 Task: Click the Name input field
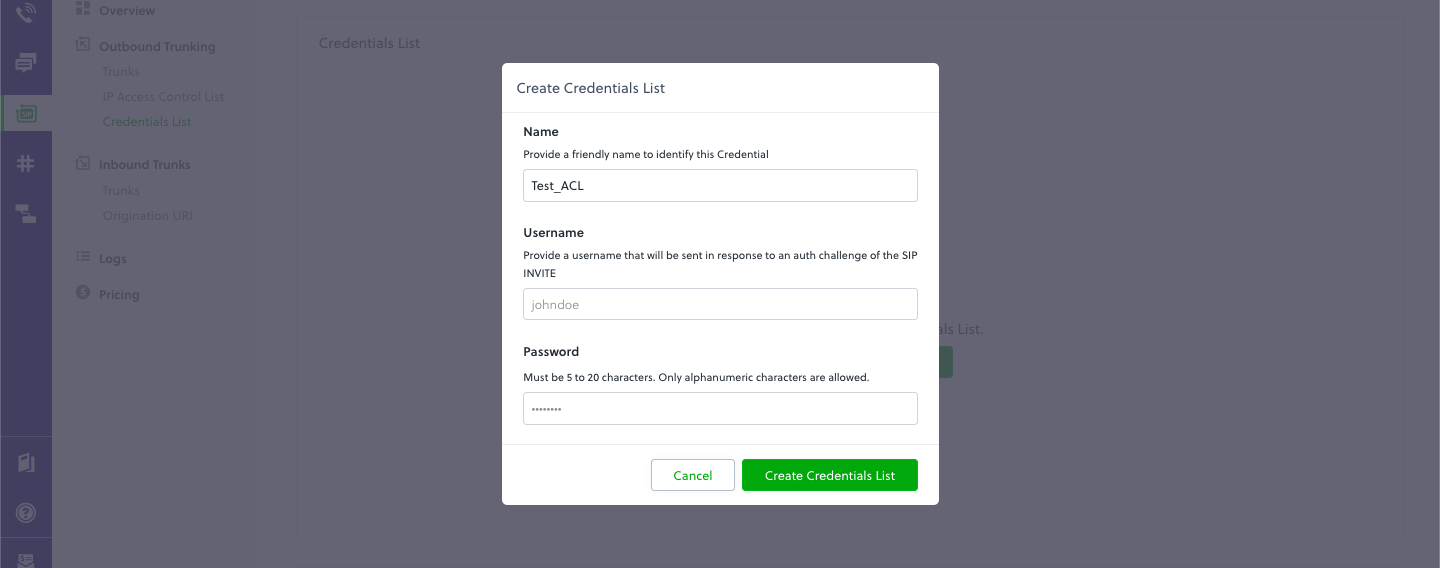[x=720, y=186]
